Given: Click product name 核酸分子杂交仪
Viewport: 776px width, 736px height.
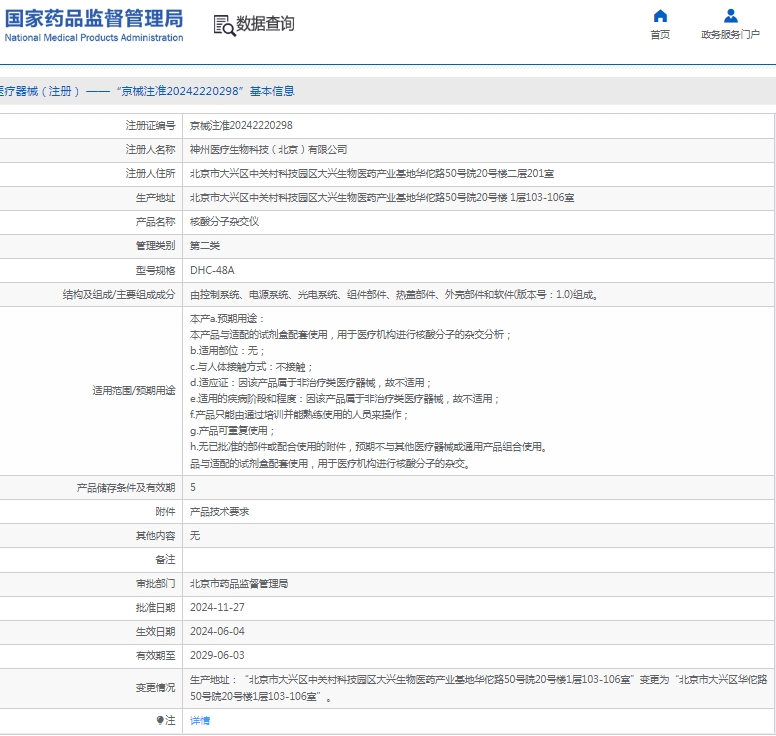Looking at the screenshot, I should pos(225,222).
